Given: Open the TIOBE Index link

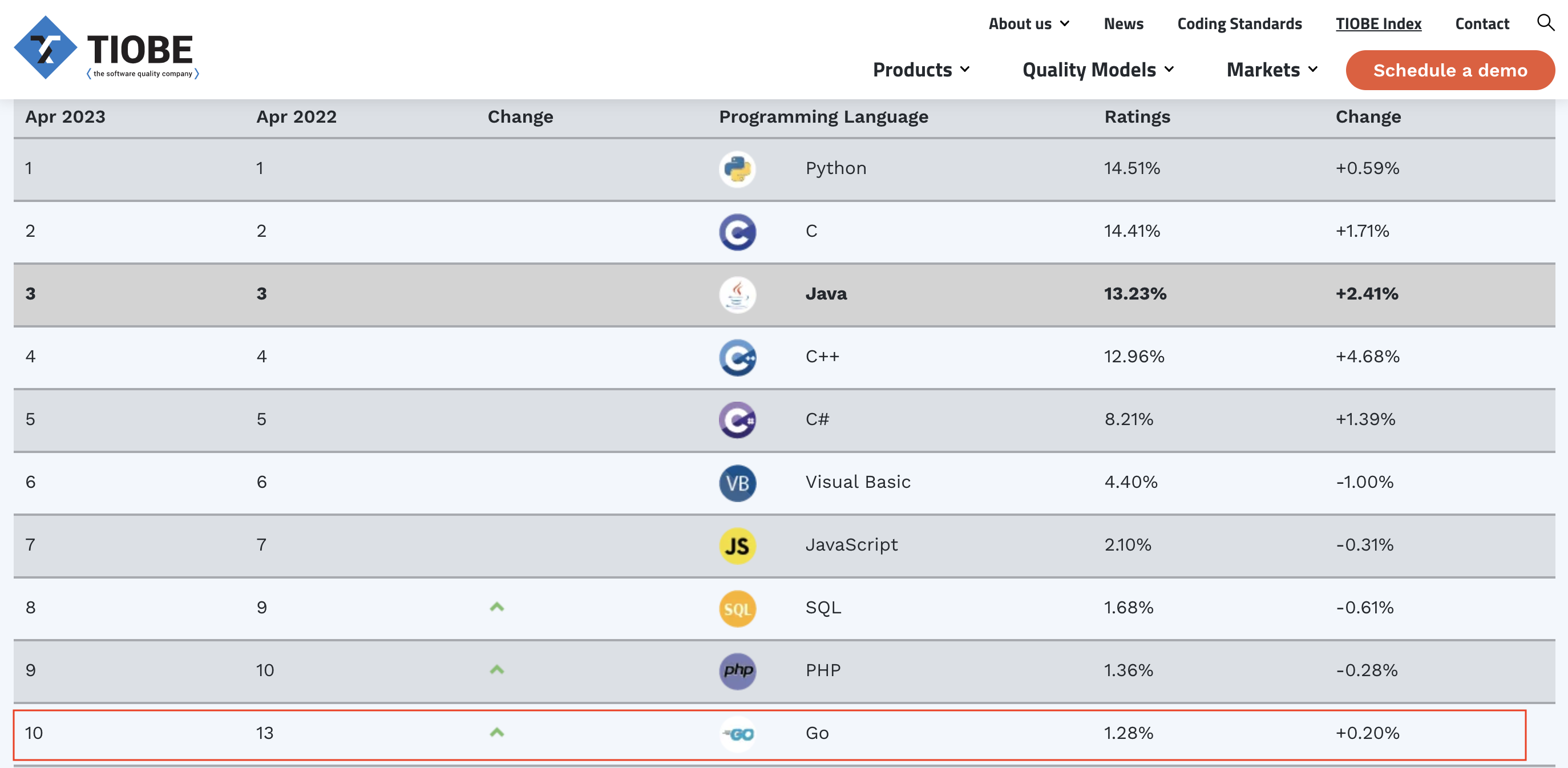Looking at the screenshot, I should [x=1378, y=24].
